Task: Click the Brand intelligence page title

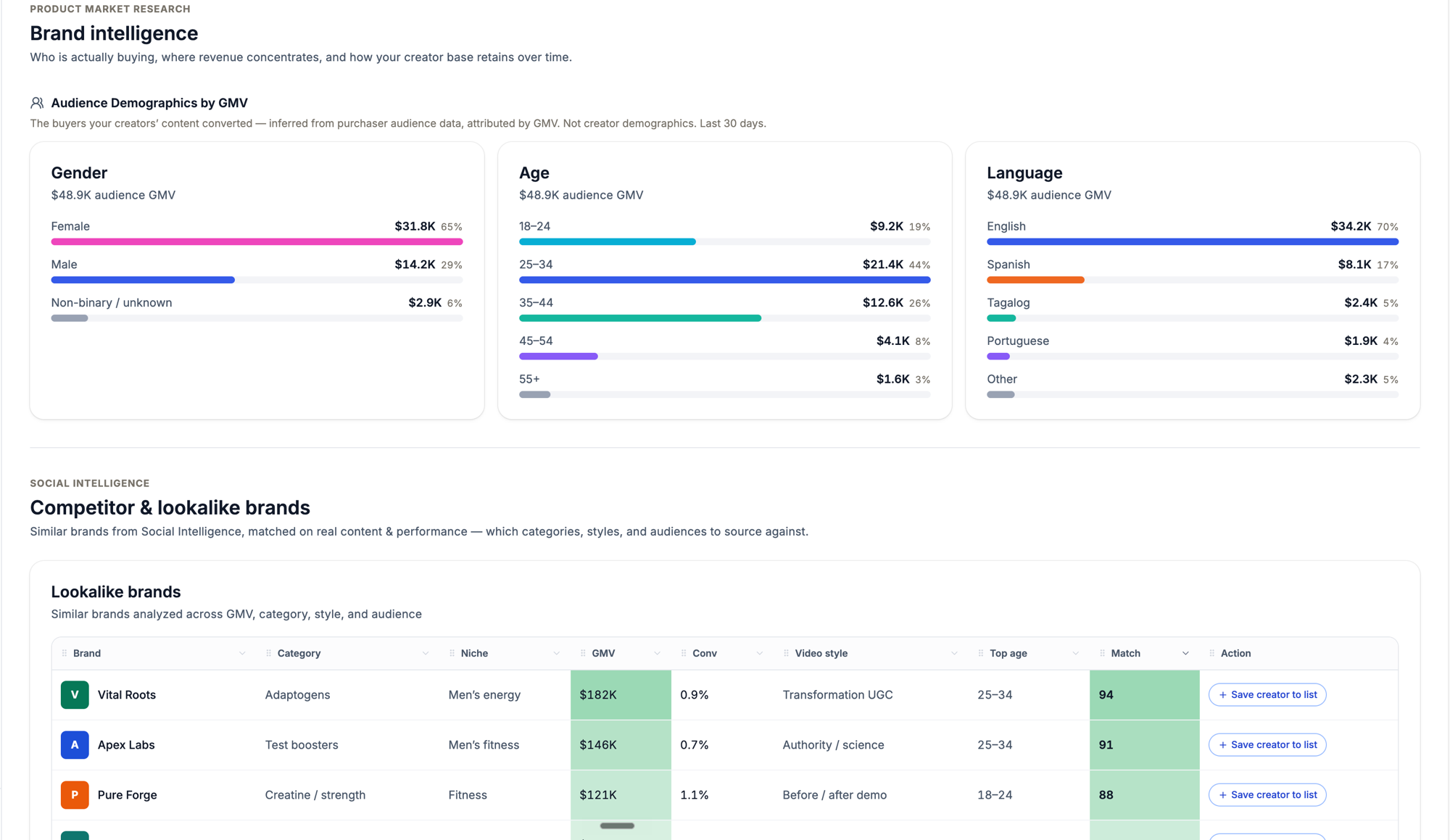Action: click(114, 33)
